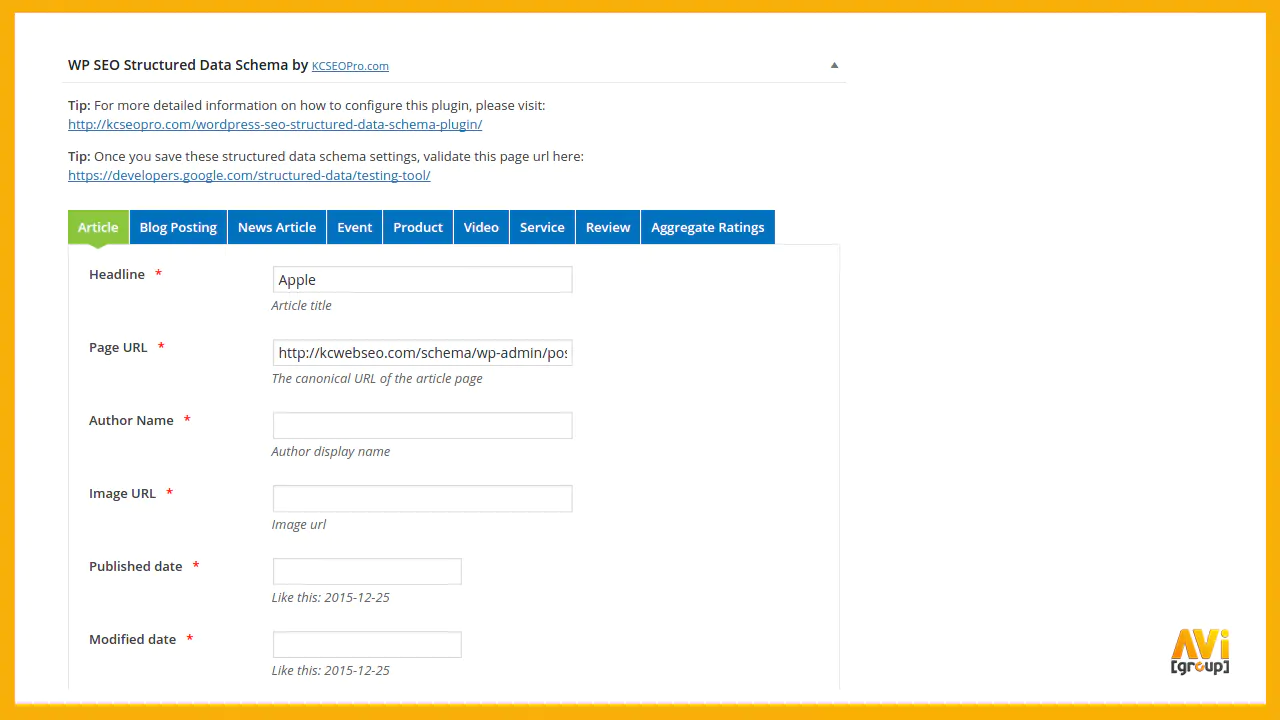Viewport: 1280px width, 720px height.
Task: Click the 'Author display name' hint text
Action: (x=330, y=451)
